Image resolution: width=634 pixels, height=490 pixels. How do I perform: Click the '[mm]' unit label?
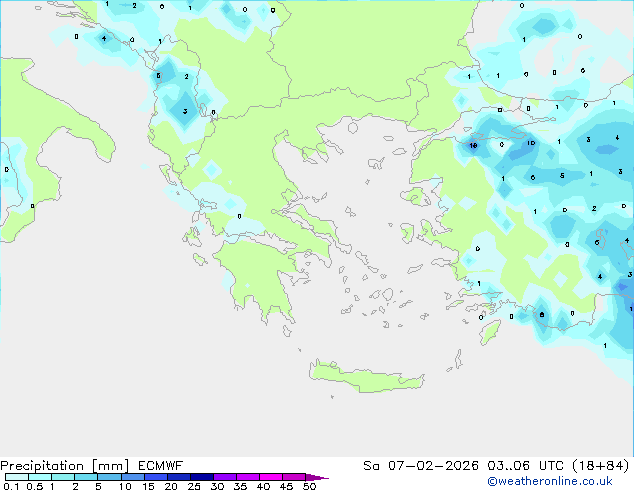point(110,466)
